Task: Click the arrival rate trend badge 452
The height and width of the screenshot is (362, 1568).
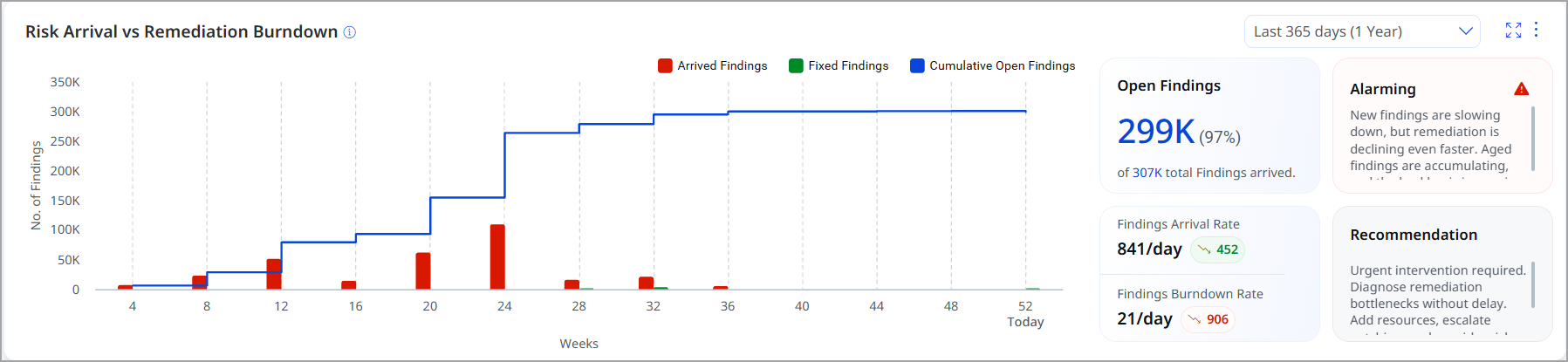Action: click(1218, 249)
